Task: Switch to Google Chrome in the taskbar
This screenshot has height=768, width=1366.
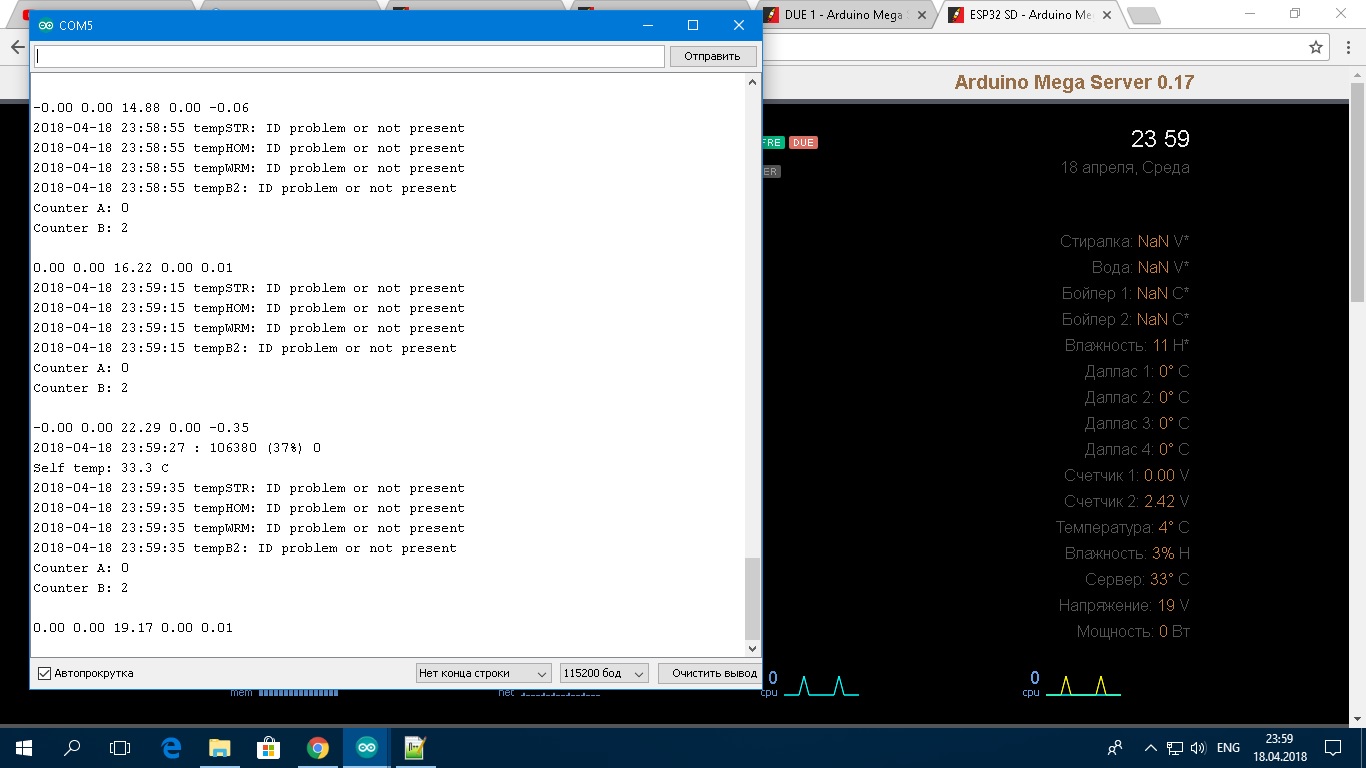Action: tap(317, 748)
